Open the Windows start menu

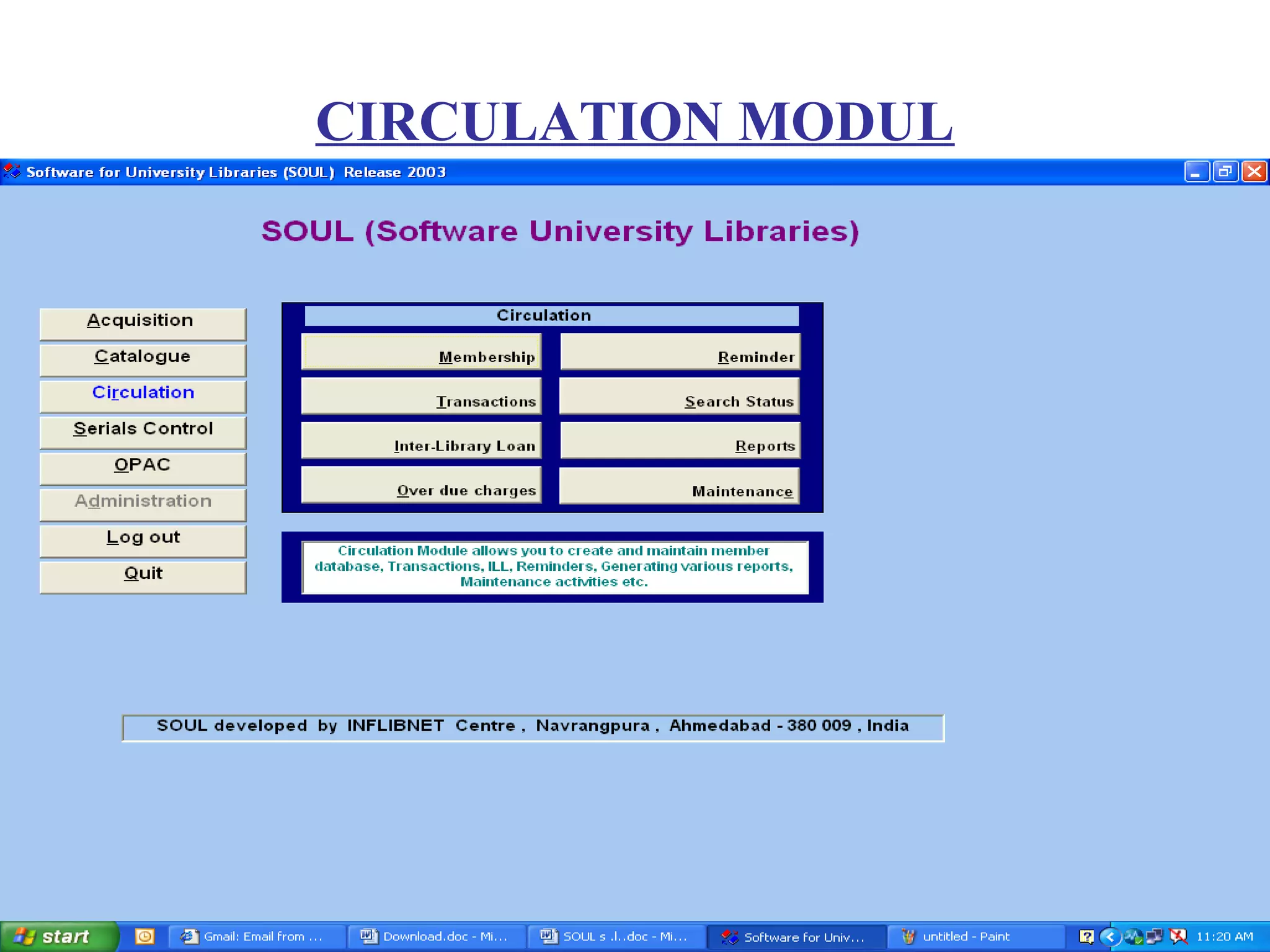click(58, 937)
